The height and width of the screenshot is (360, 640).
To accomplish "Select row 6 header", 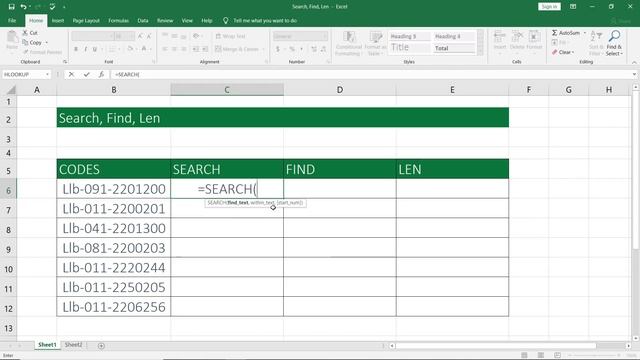I will click(8, 190).
